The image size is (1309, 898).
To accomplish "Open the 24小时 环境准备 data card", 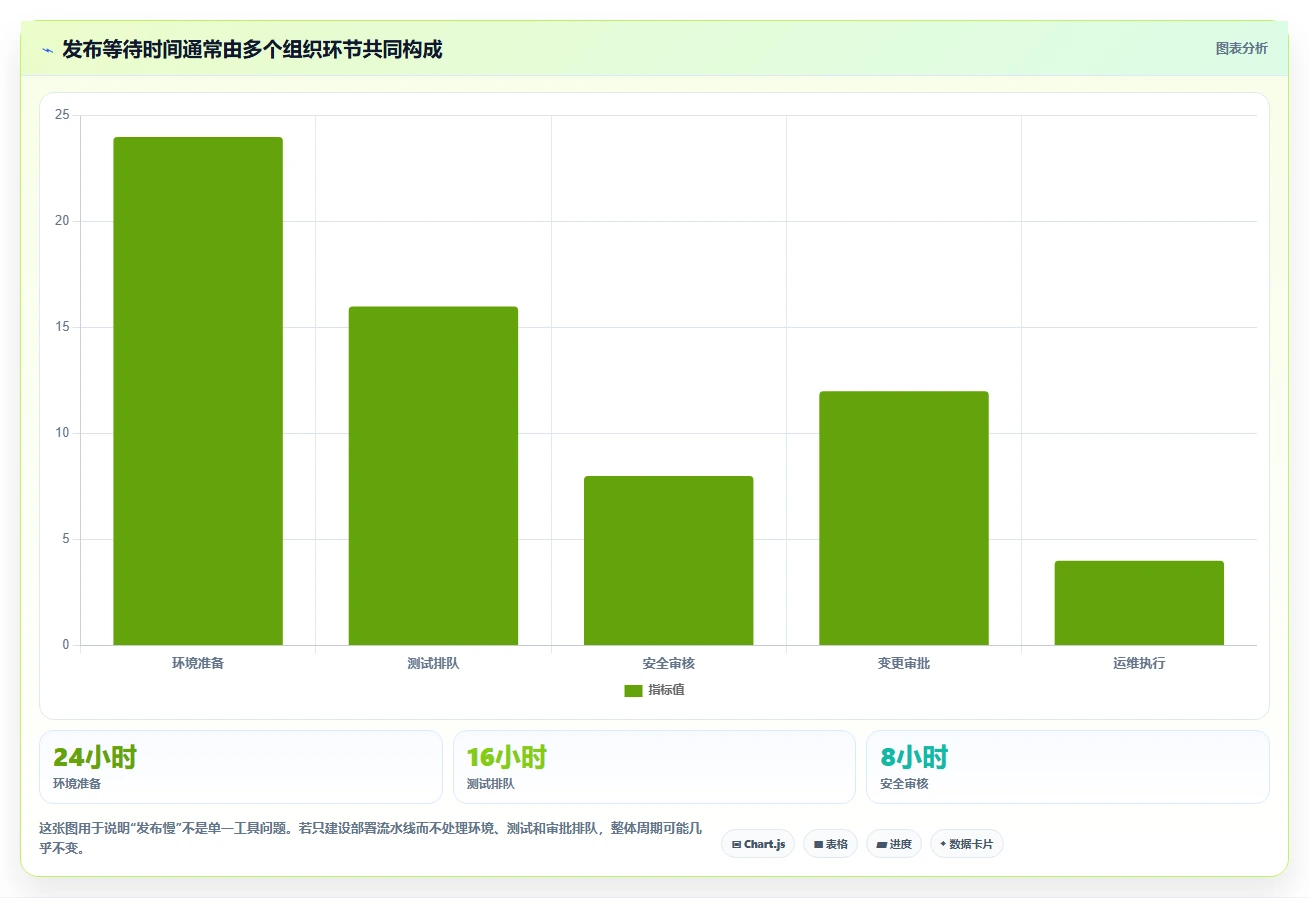I will [x=241, y=767].
